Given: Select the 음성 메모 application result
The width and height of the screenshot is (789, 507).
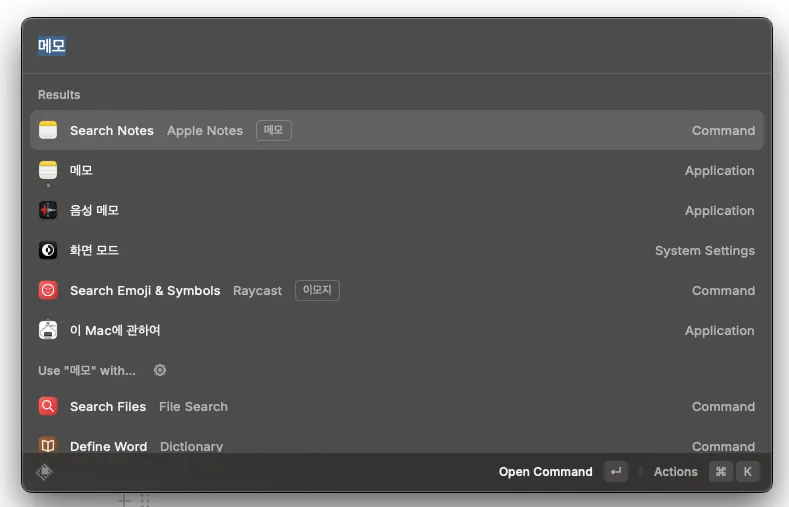Looking at the screenshot, I should 397,210.
